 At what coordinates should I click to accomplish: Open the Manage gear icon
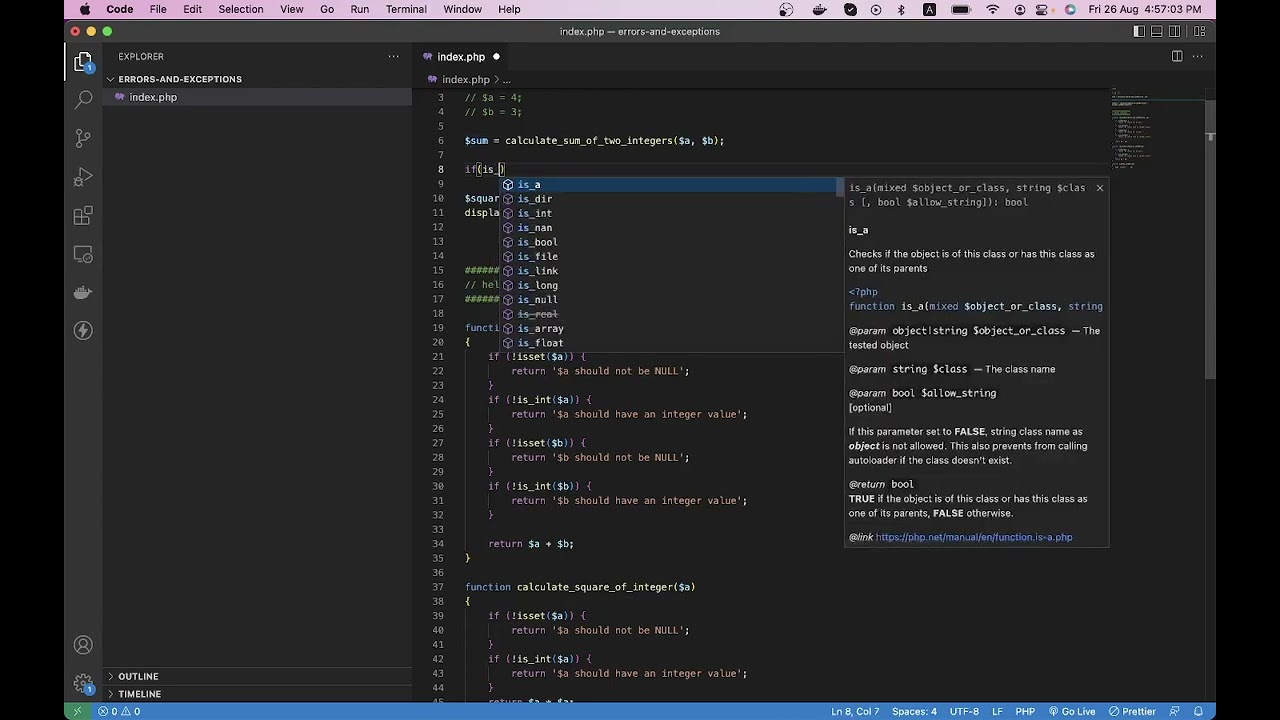(84, 684)
